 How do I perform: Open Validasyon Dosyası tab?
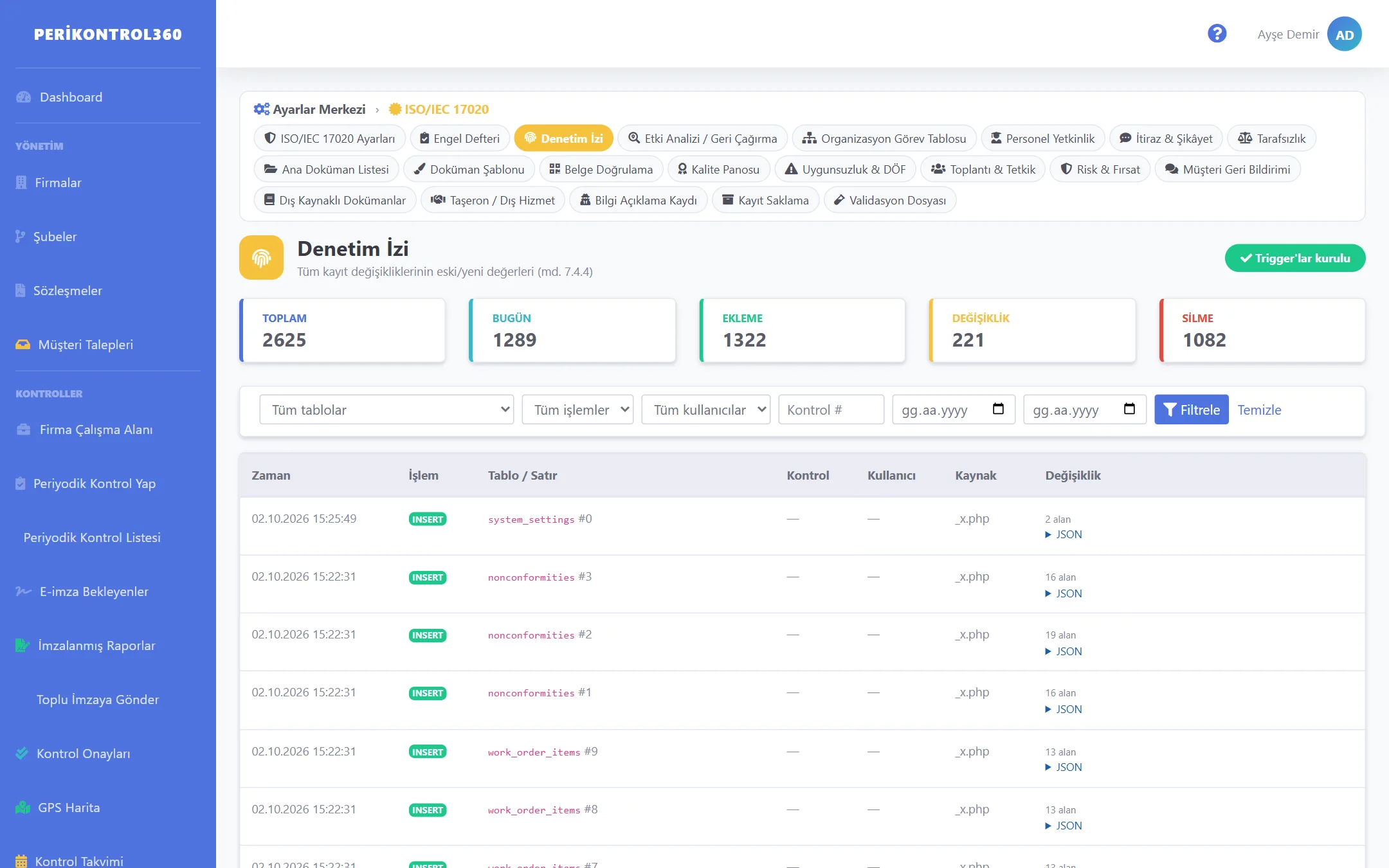(890, 200)
